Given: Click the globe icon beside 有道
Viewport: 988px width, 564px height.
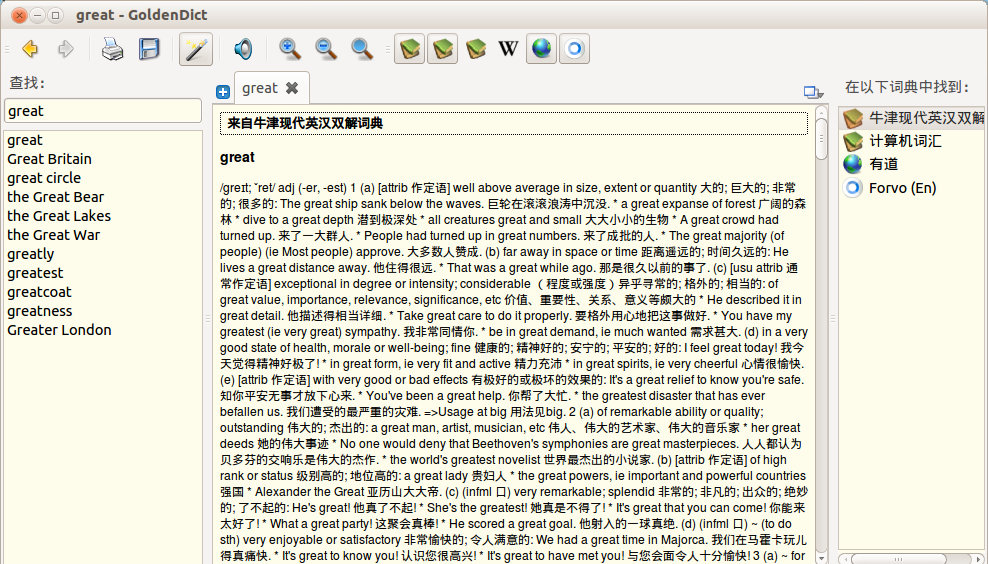Looking at the screenshot, I should coord(853,164).
